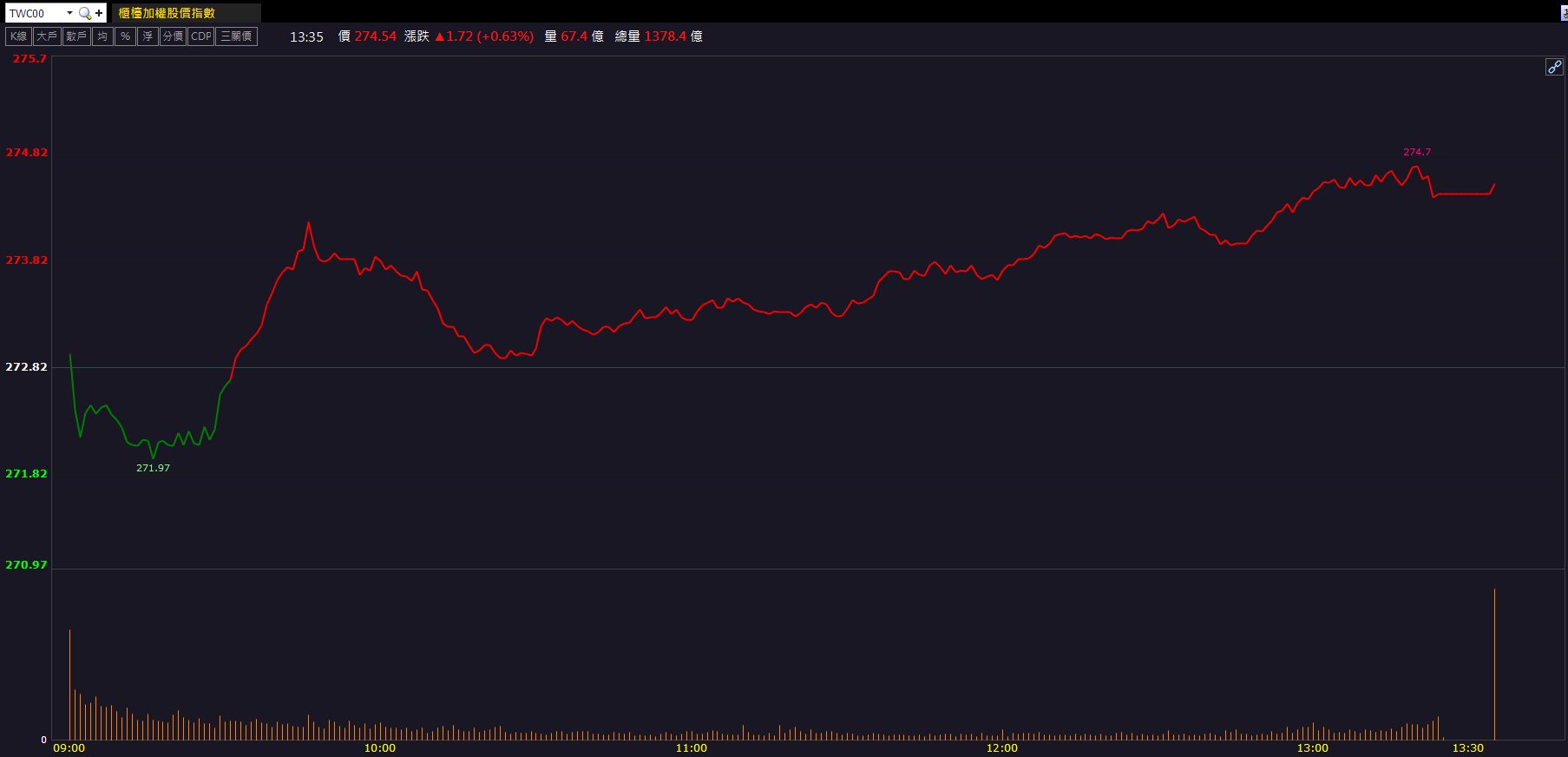Screen dimensions: 1568x757
Task: Click the 浮 toolbar button
Action: [x=148, y=36]
